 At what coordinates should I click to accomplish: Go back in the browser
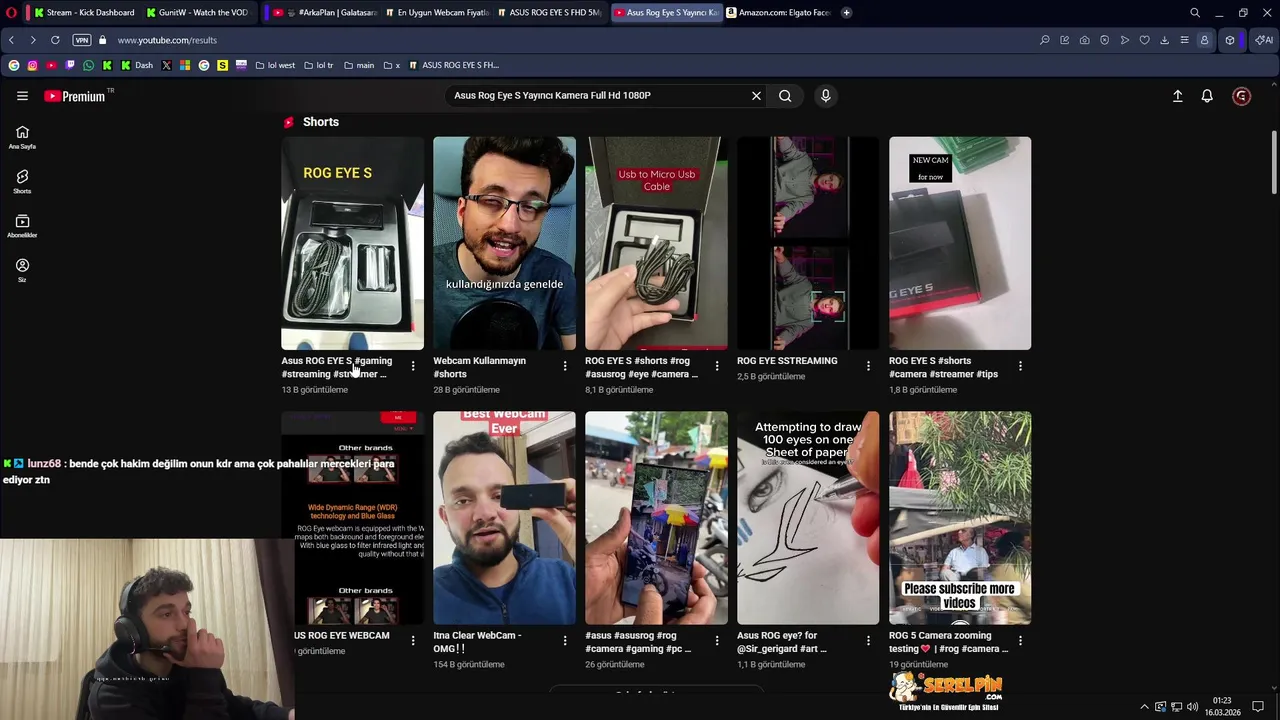[11, 40]
